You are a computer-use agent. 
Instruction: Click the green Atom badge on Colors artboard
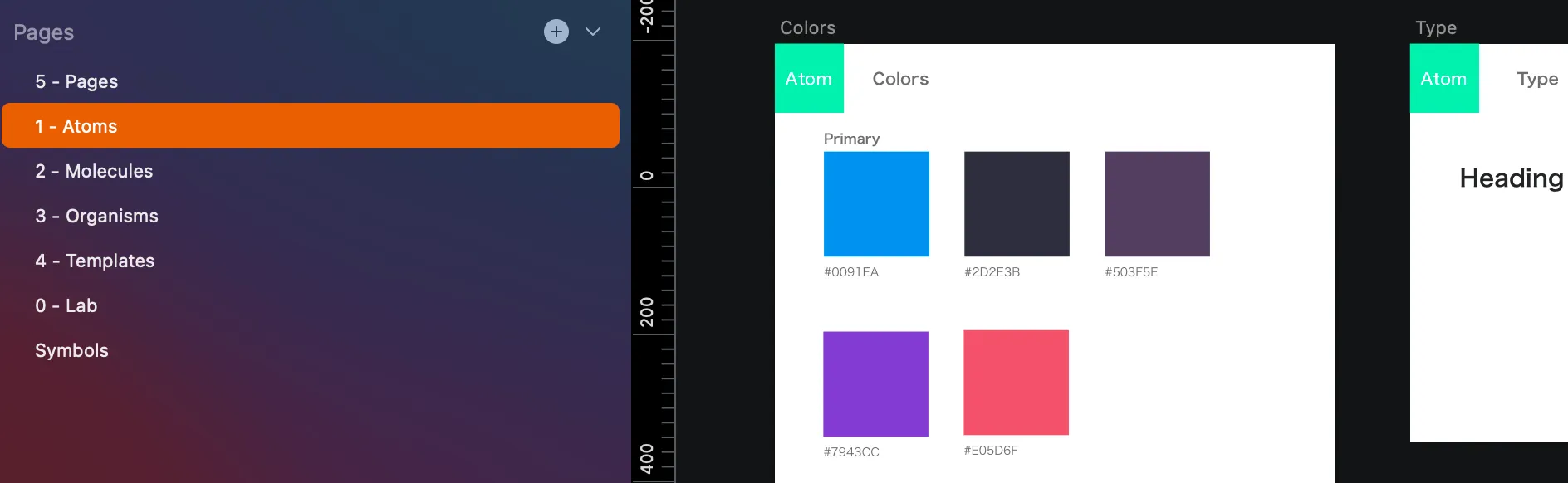tap(809, 79)
